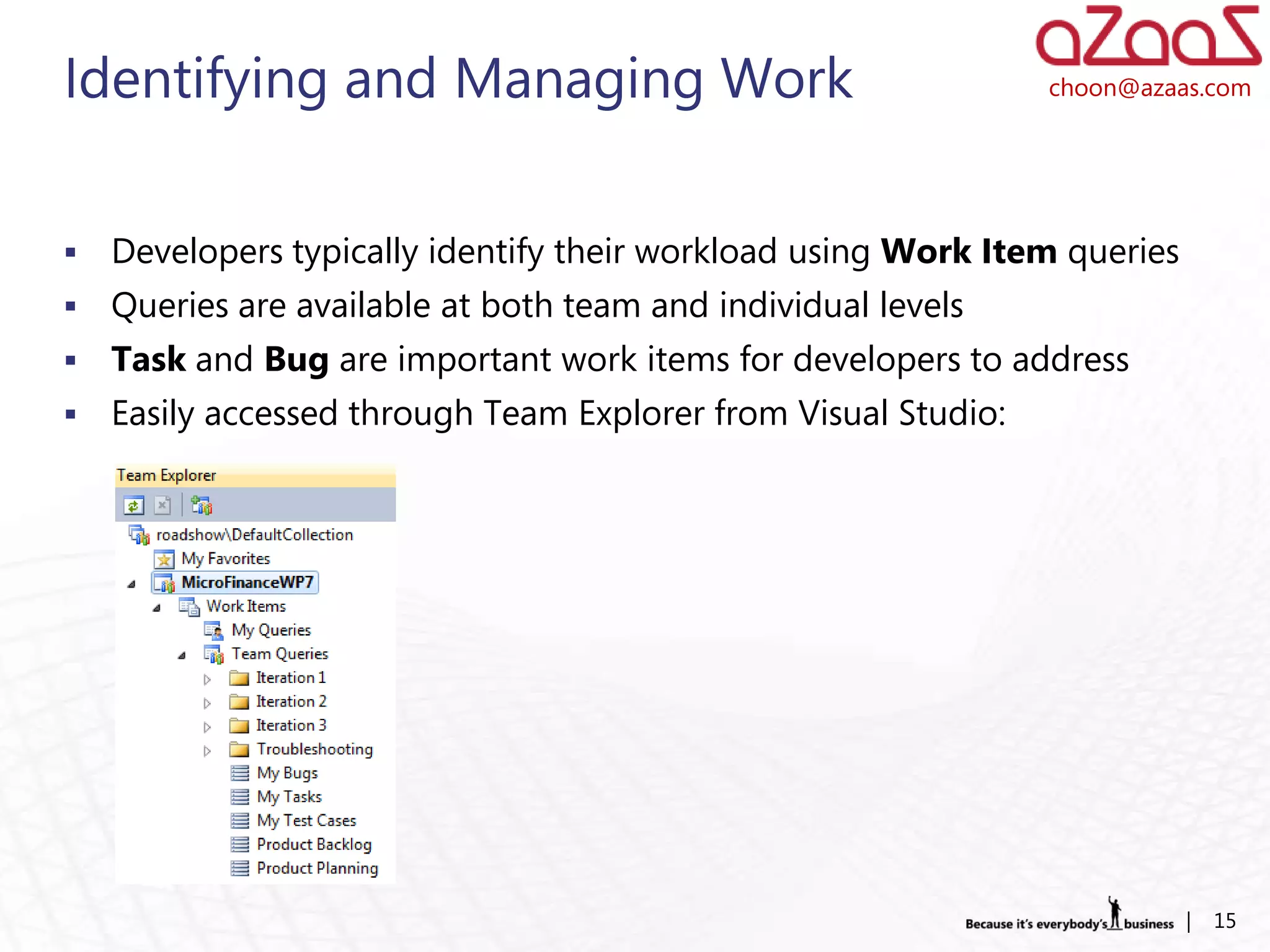Image resolution: width=1270 pixels, height=952 pixels.
Task: Open the My Tasks query
Action: 289,797
